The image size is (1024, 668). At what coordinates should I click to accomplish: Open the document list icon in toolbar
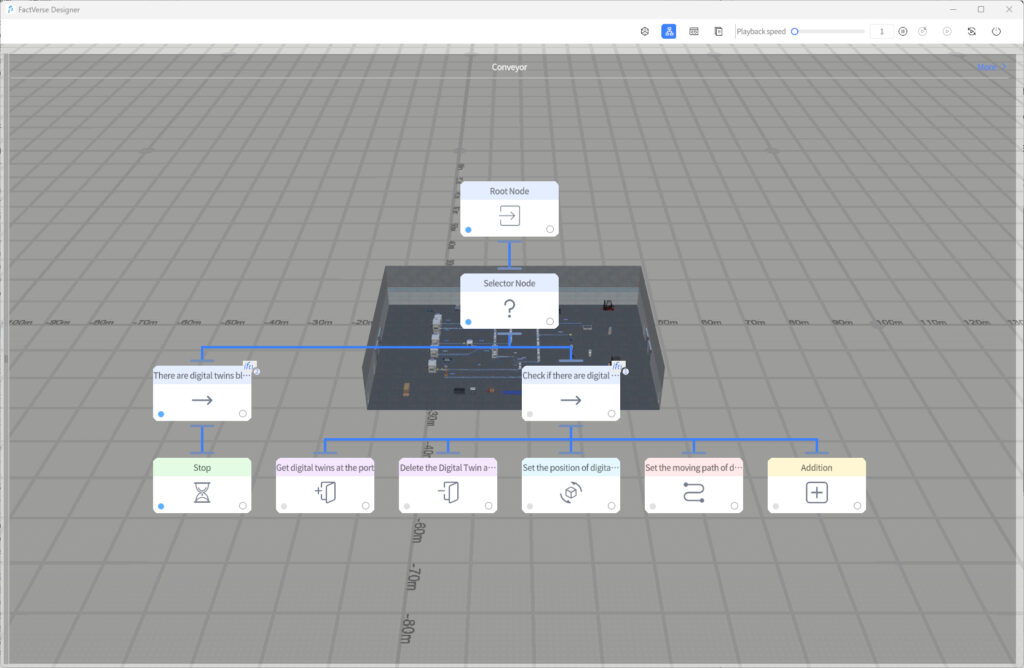tap(718, 31)
